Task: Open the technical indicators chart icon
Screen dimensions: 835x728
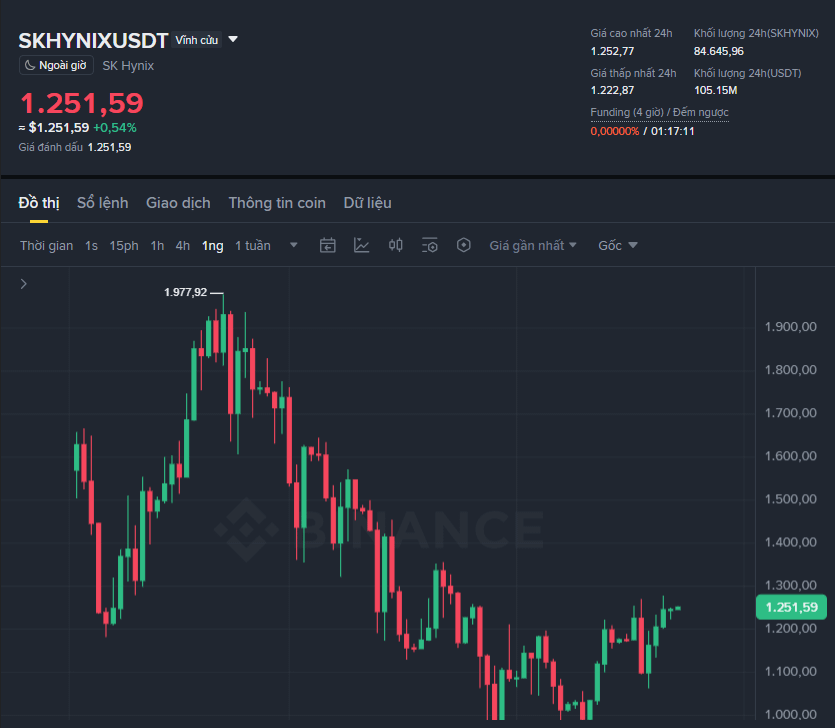Action: click(x=362, y=246)
